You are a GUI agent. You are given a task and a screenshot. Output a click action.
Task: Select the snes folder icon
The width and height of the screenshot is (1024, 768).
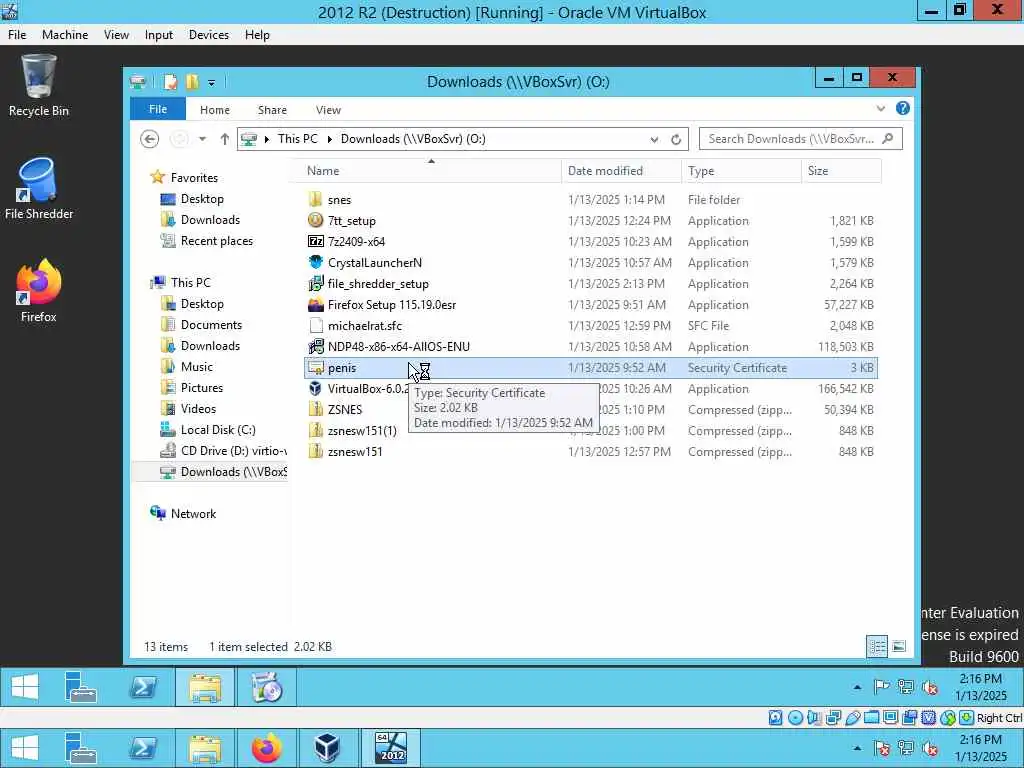coord(315,199)
